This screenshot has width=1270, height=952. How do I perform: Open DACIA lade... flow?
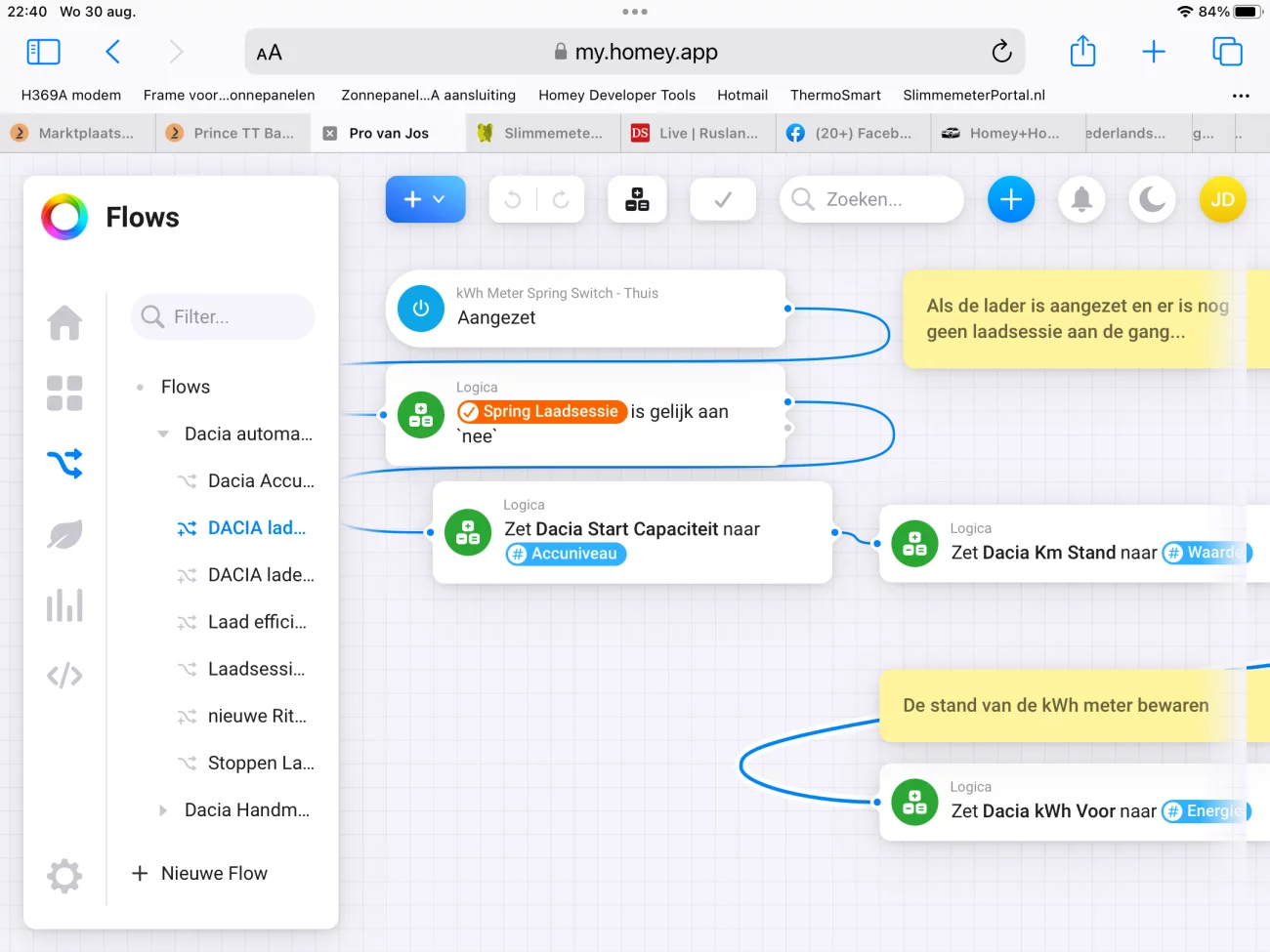pos(246,574)
